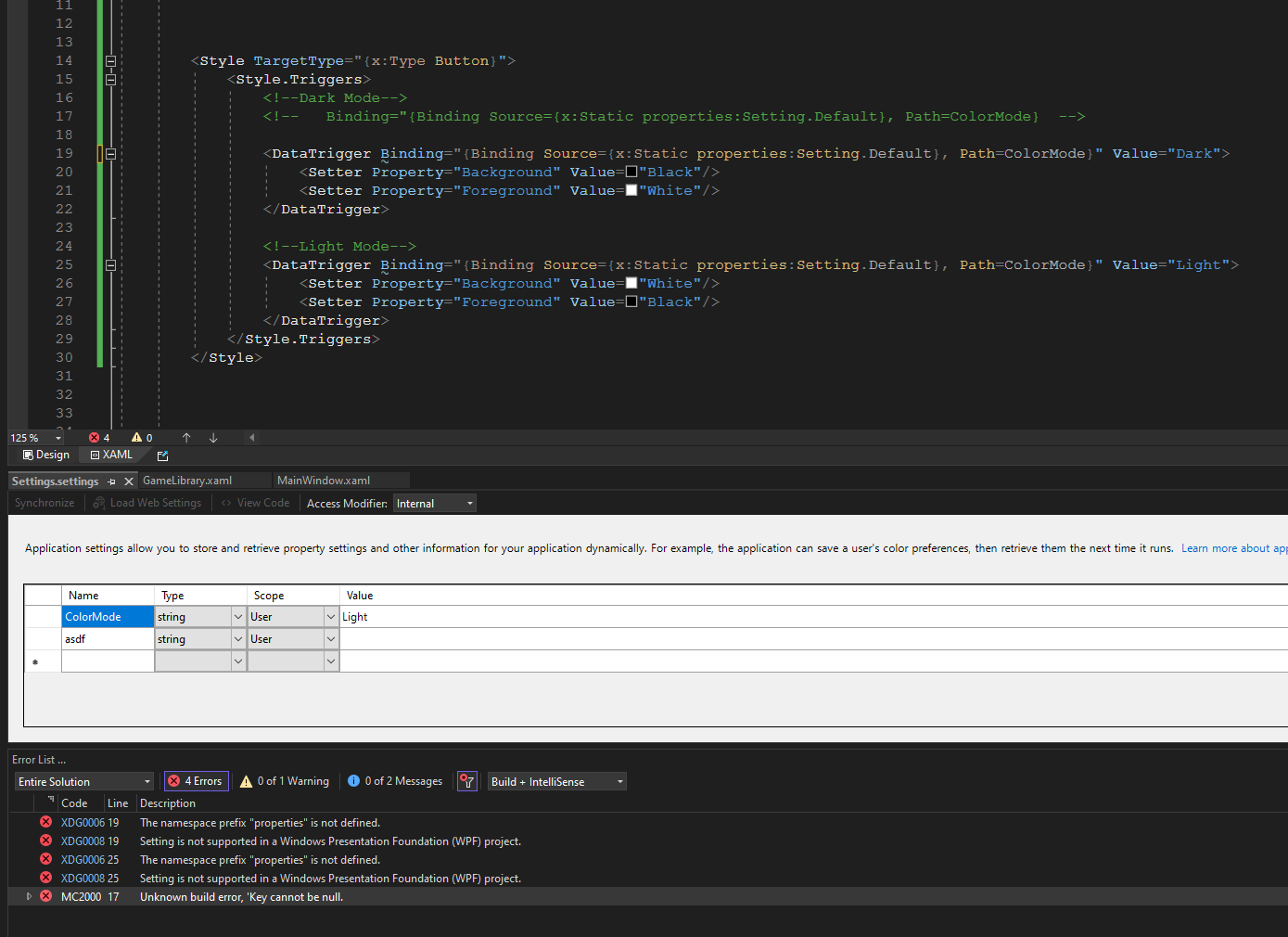Open the Entire Solution scope dropdown

point(83,782)
